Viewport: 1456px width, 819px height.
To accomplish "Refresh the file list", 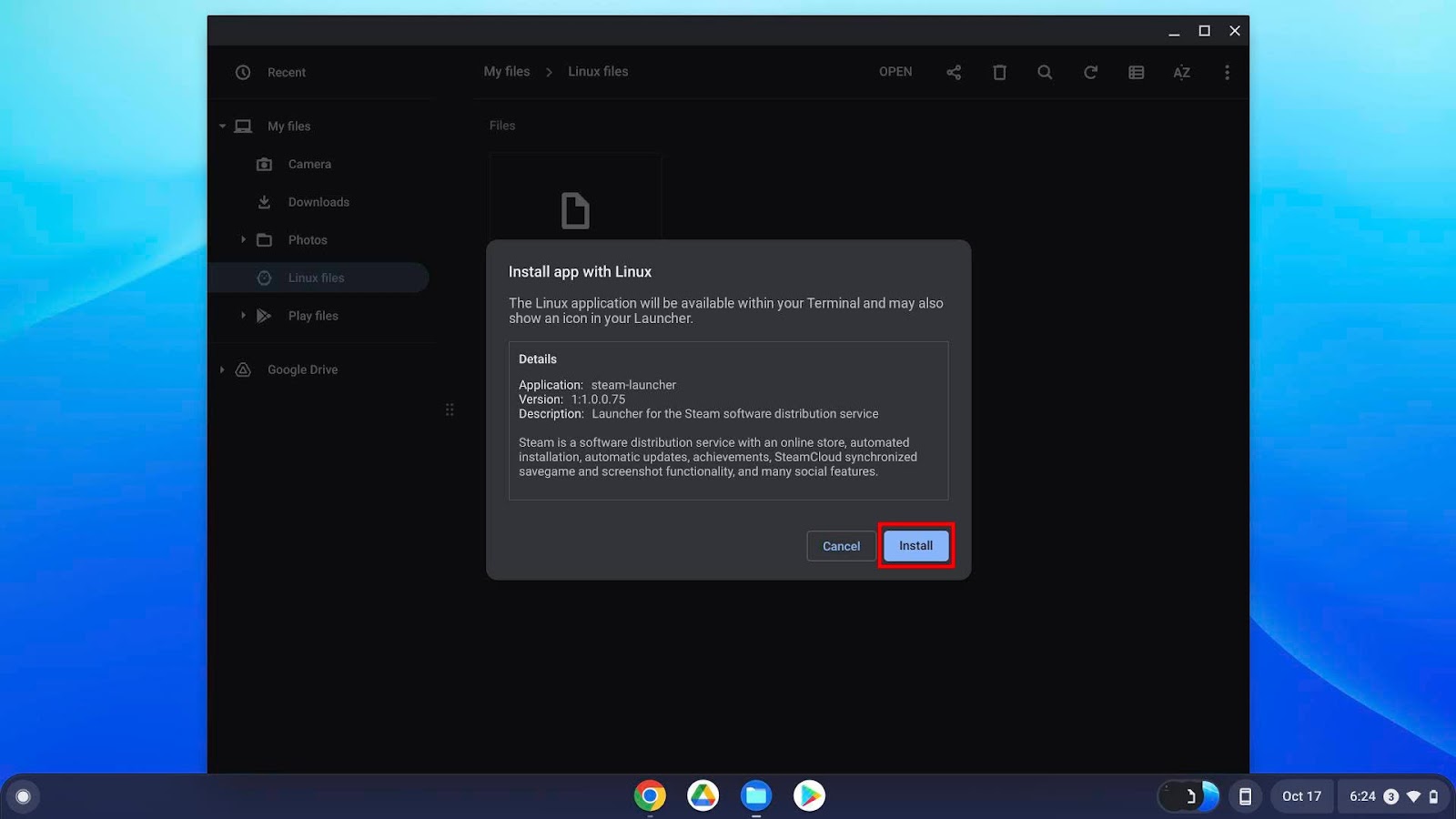I will 1090,72.
